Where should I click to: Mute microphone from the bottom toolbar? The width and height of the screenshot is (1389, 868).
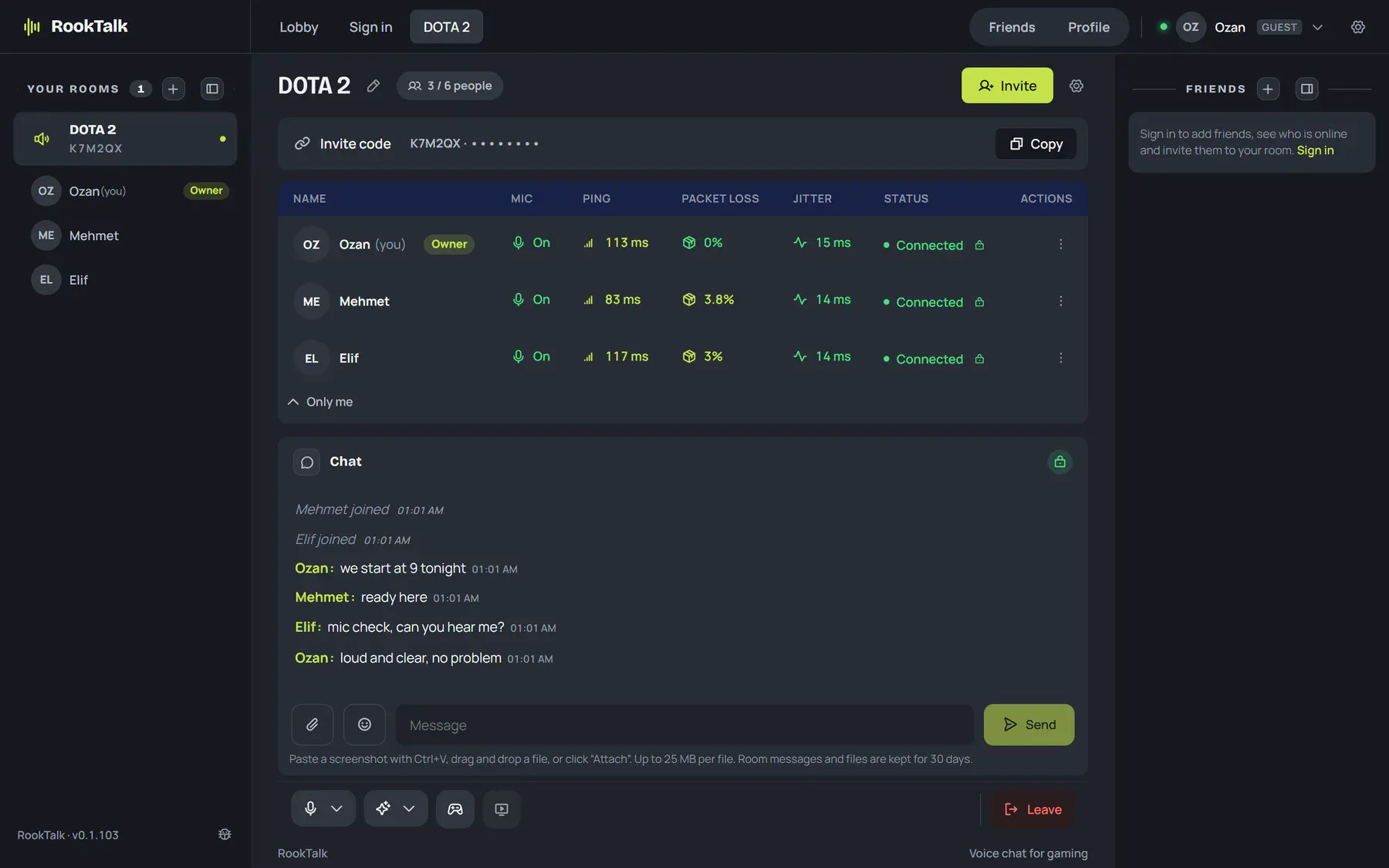(x=310, y=809)
